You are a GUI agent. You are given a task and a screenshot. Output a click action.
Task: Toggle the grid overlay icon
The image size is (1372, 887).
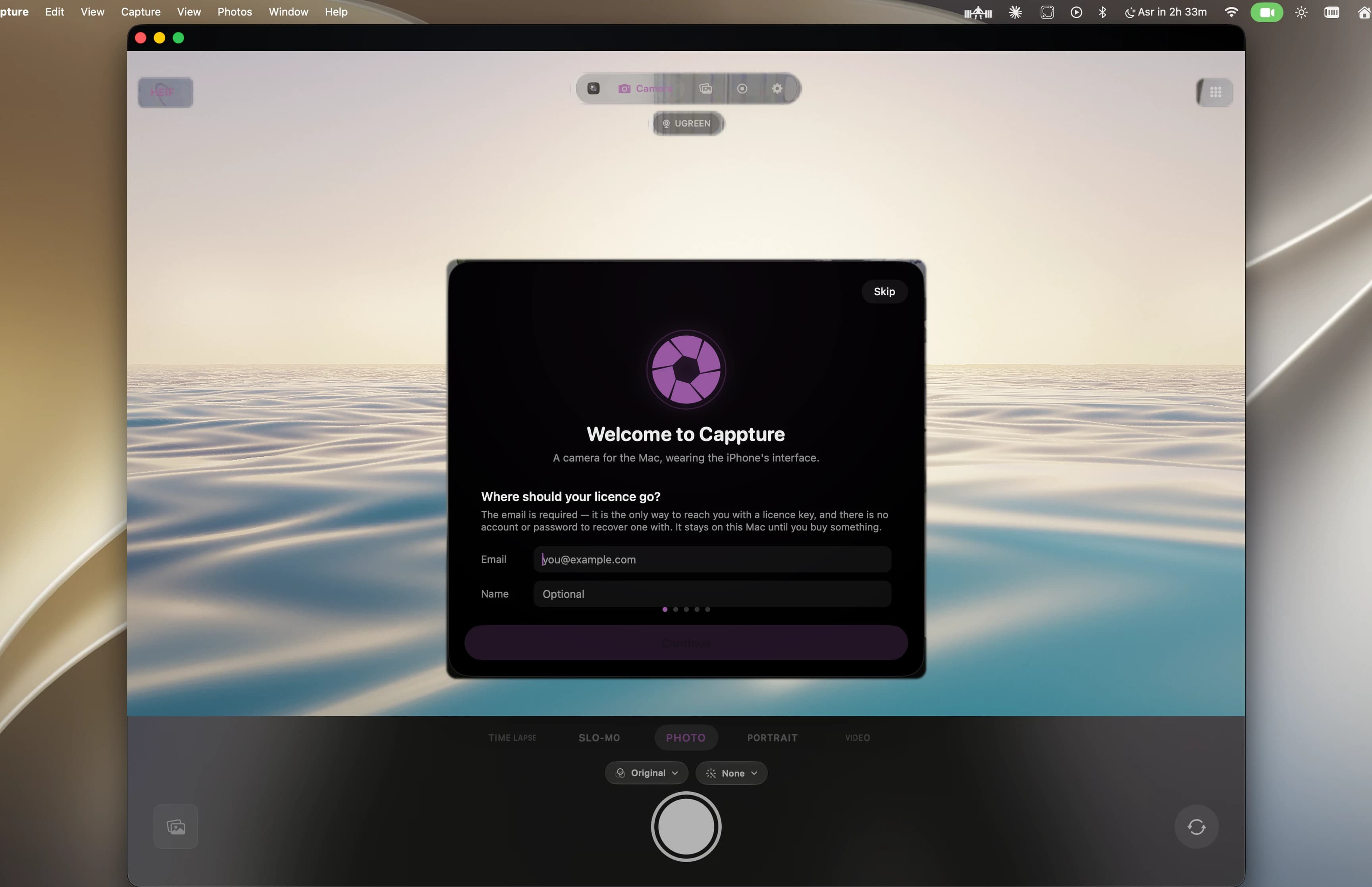tap(1215, 92)
